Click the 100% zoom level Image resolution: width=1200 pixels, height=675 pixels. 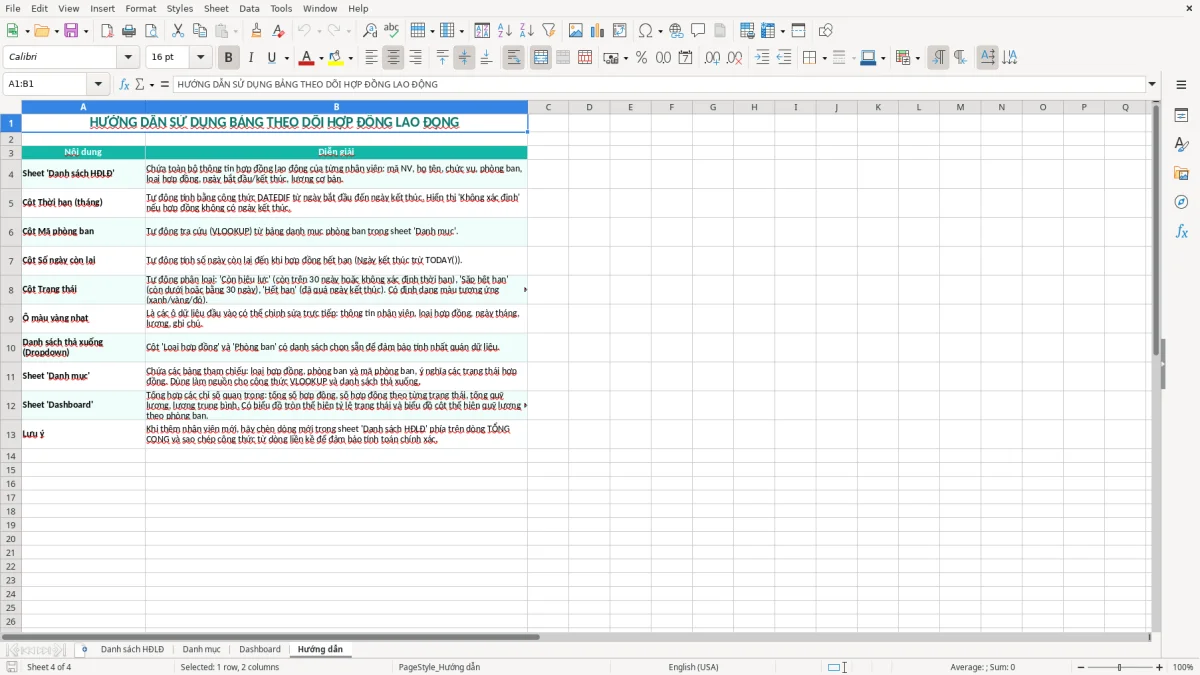click(x=1183, y=667)
